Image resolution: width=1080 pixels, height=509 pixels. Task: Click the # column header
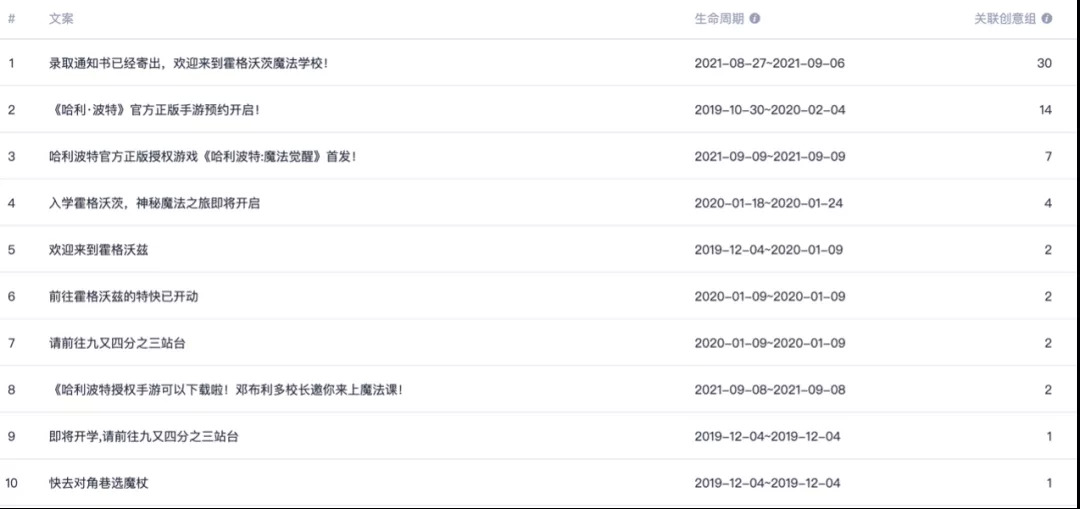click(11, 19)
